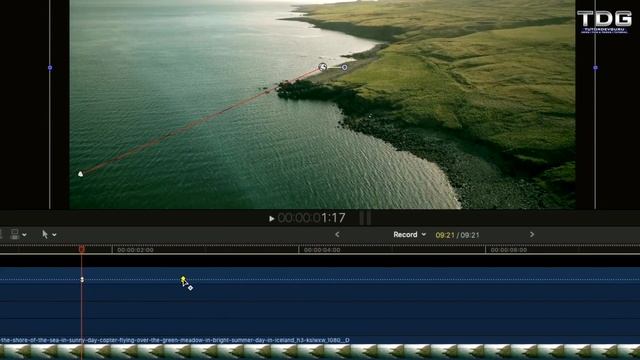640x360 pixels.
Task: Click the play button beside the timecode
Action: coord(271,219)
